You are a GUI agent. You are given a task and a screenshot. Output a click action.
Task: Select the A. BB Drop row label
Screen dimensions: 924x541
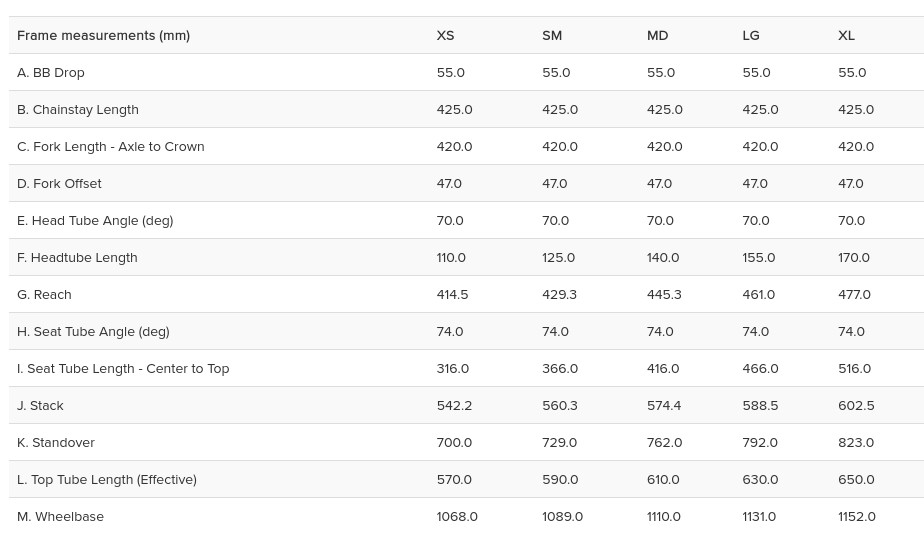(51, 72)
